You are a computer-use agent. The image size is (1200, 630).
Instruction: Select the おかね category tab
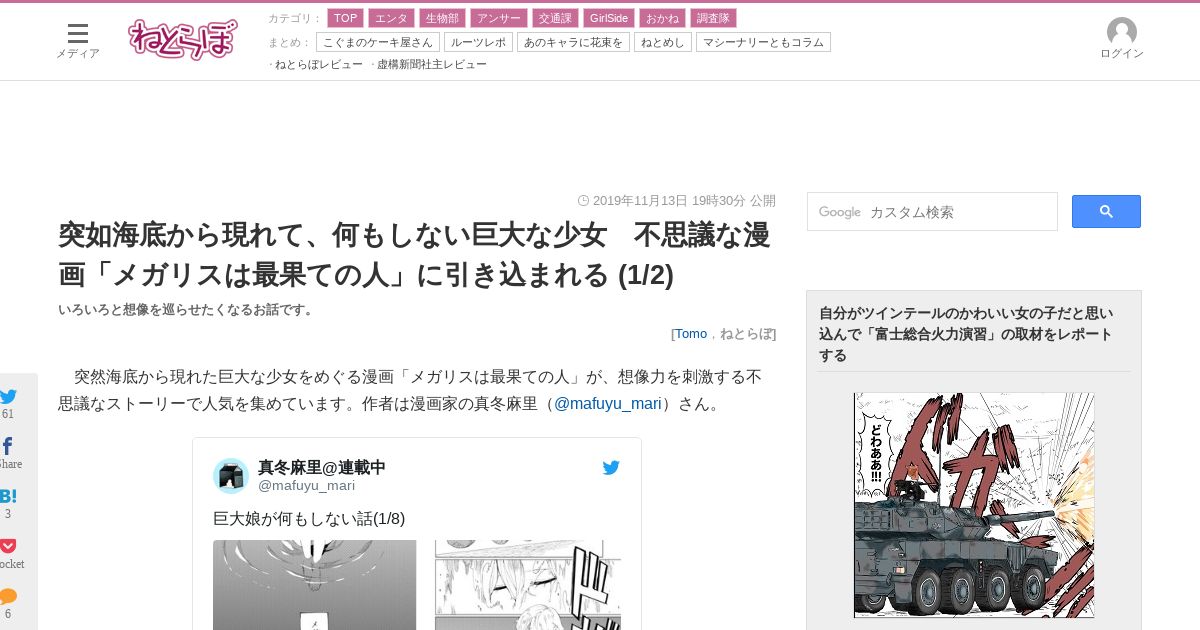[662, 18]
